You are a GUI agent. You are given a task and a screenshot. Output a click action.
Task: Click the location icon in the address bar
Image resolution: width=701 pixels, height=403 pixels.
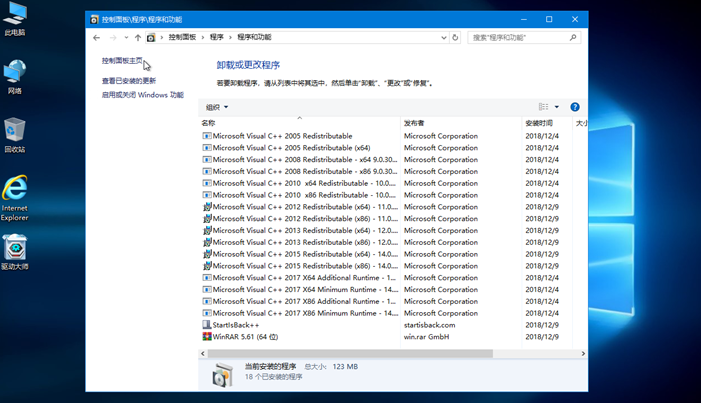point(151,38)
